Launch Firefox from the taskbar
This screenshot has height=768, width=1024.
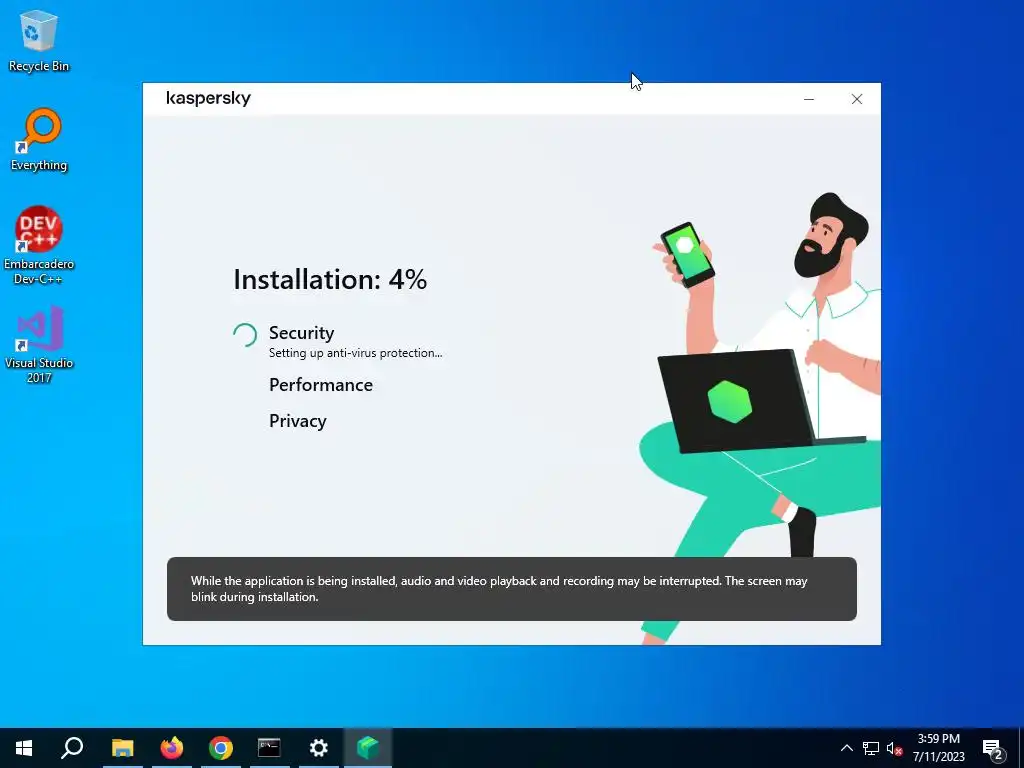pyautogui.click(x=172, y=748)
